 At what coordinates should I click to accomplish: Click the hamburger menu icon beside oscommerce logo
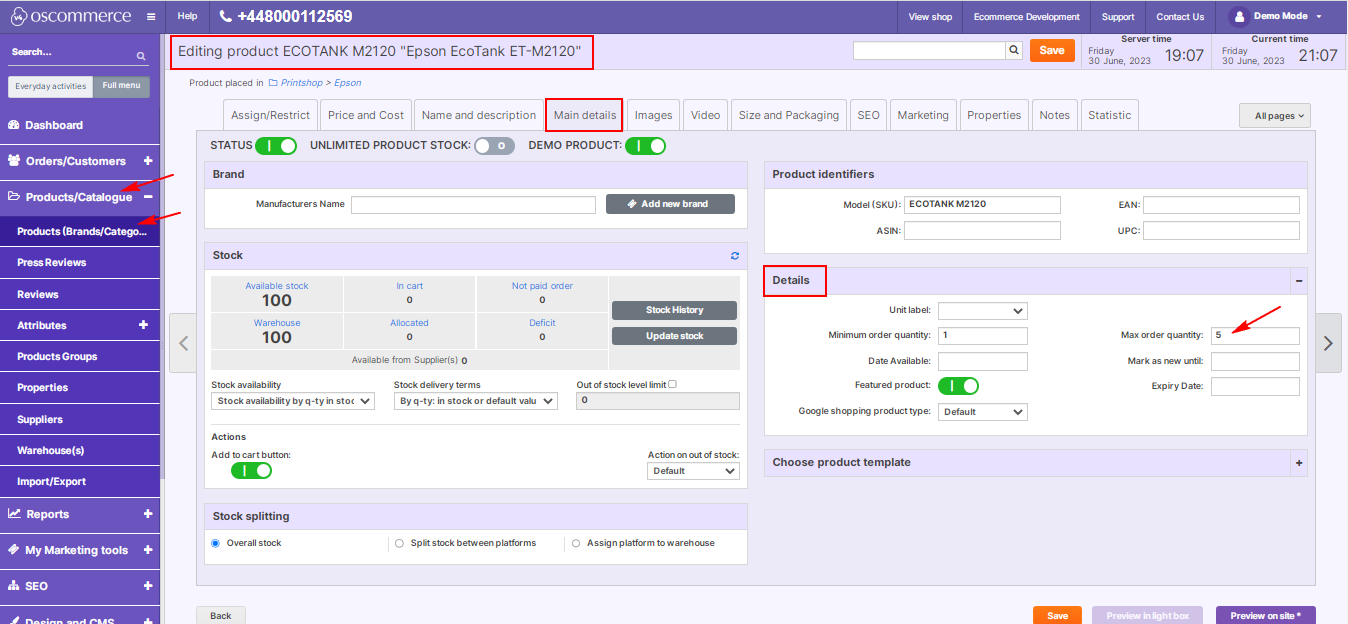[150, 17]
